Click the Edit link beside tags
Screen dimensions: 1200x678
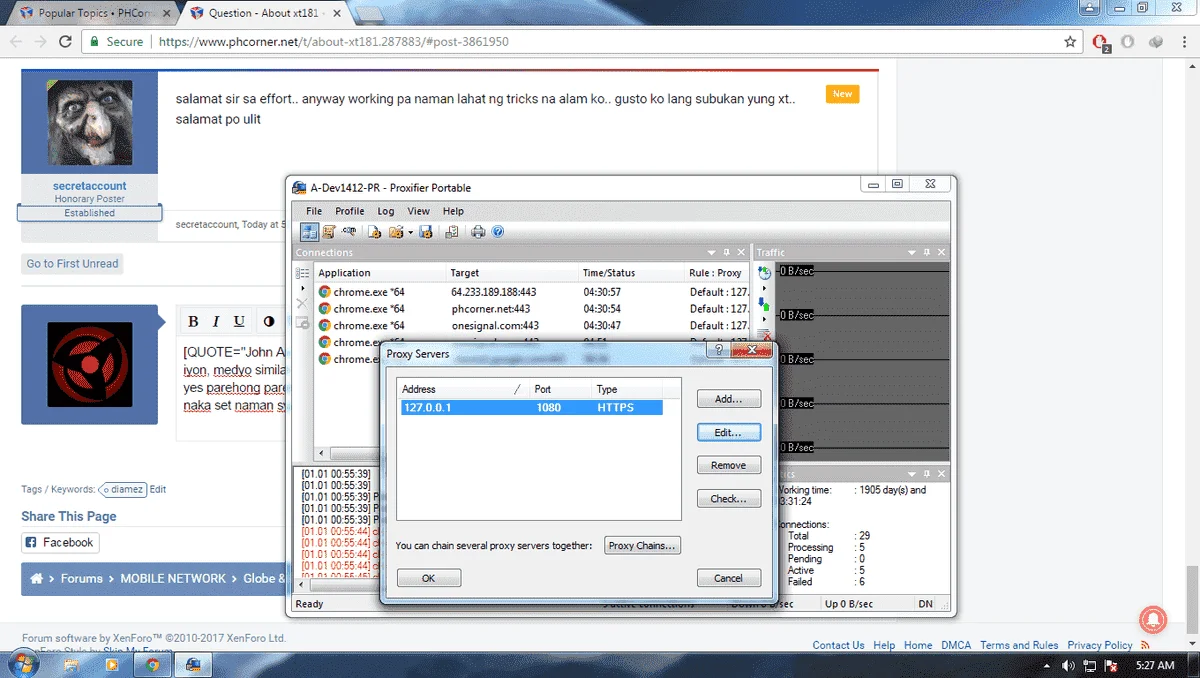coord(158,490)
